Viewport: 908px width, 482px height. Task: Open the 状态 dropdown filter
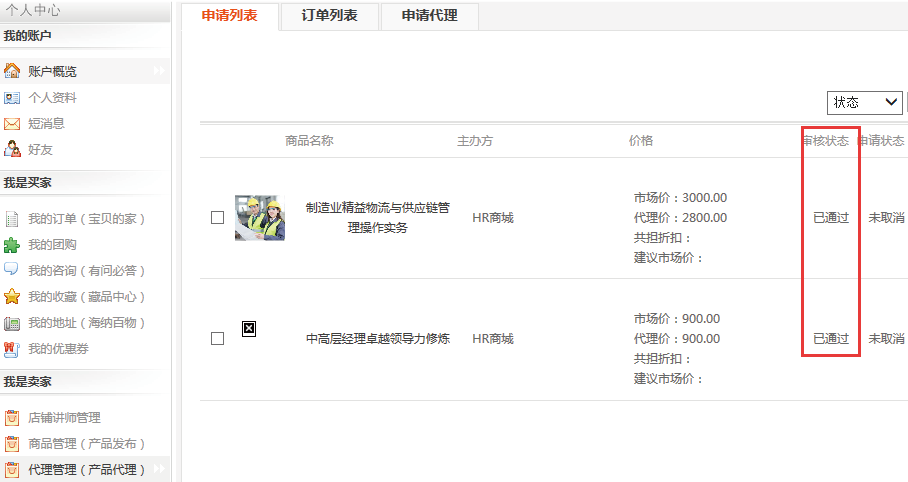point(864,102)
